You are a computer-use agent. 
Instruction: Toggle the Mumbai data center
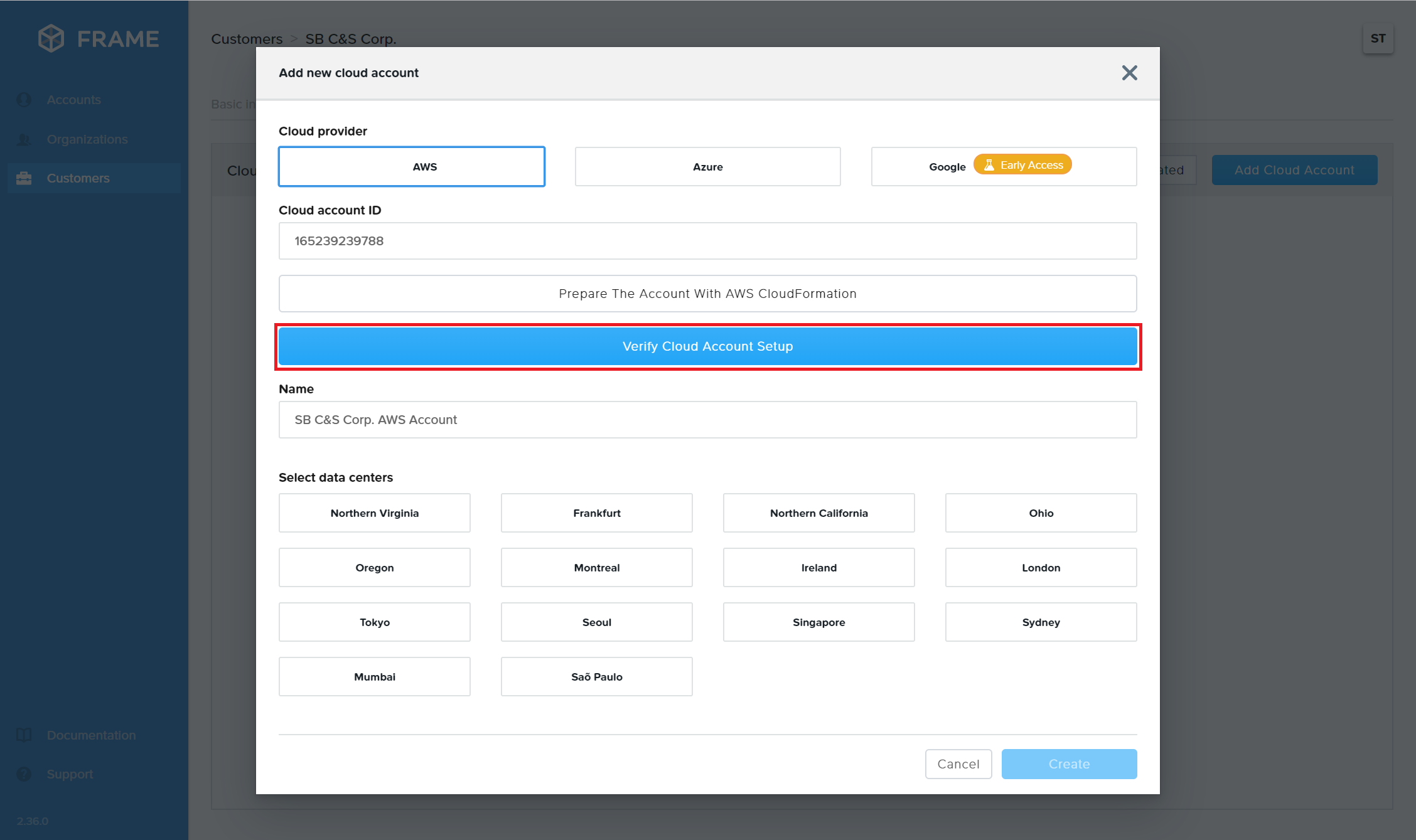tap(375, 677)
